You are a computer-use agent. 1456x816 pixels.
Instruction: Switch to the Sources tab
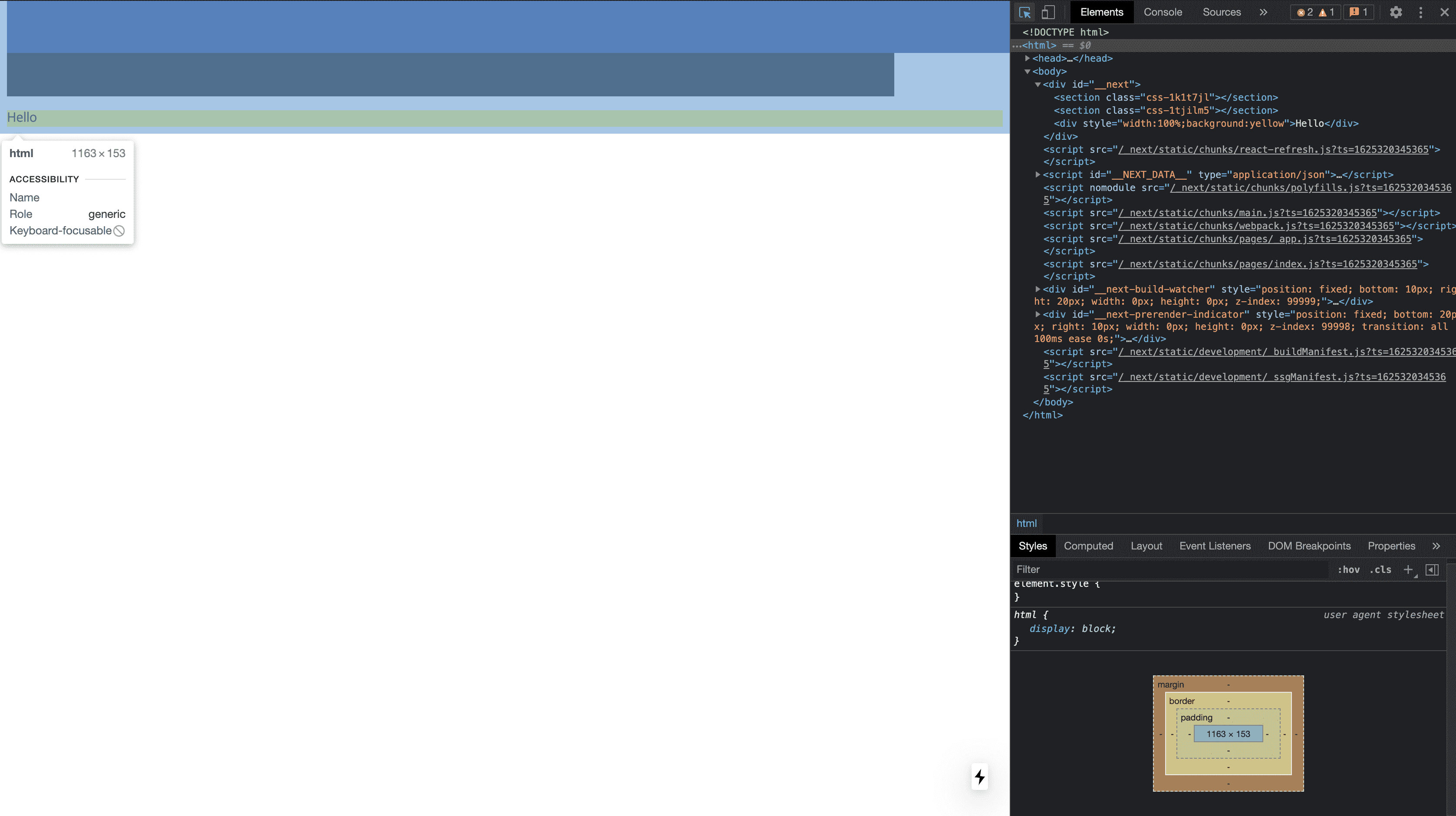pyautogui.click(x=1222, y=12)
